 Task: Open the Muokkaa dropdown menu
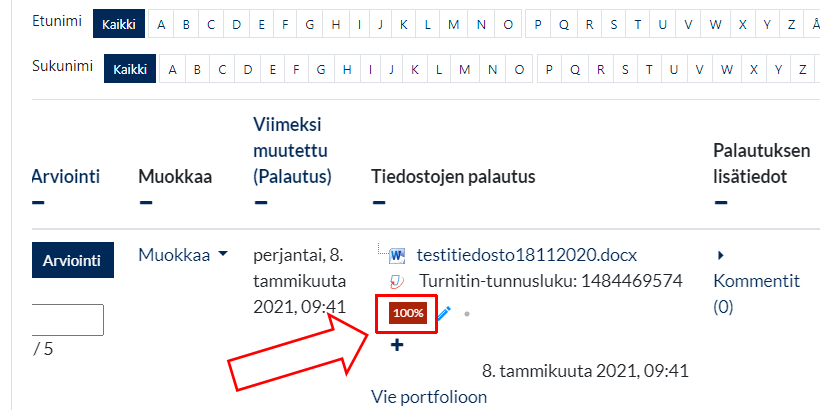pyautogui.click(x=182, y=255)
